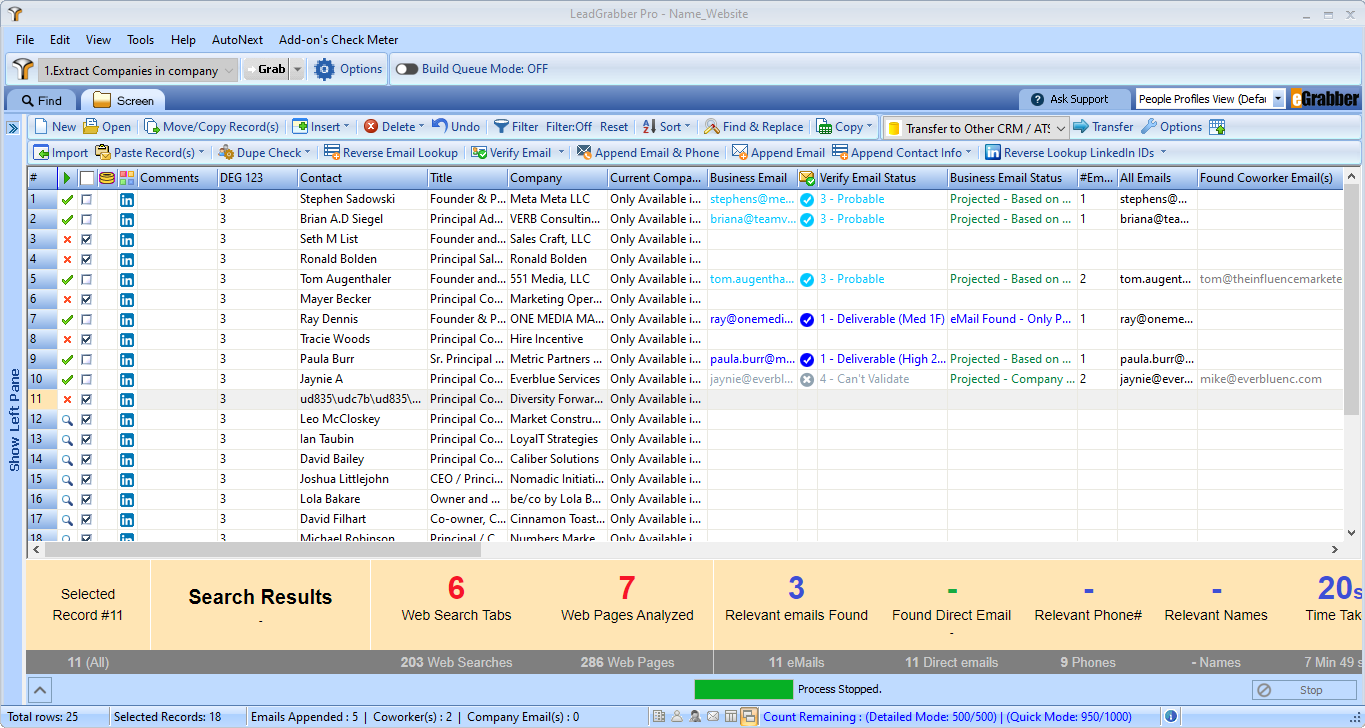Open the Edit menu
The image size is (1365, 728).
point(60,40)
